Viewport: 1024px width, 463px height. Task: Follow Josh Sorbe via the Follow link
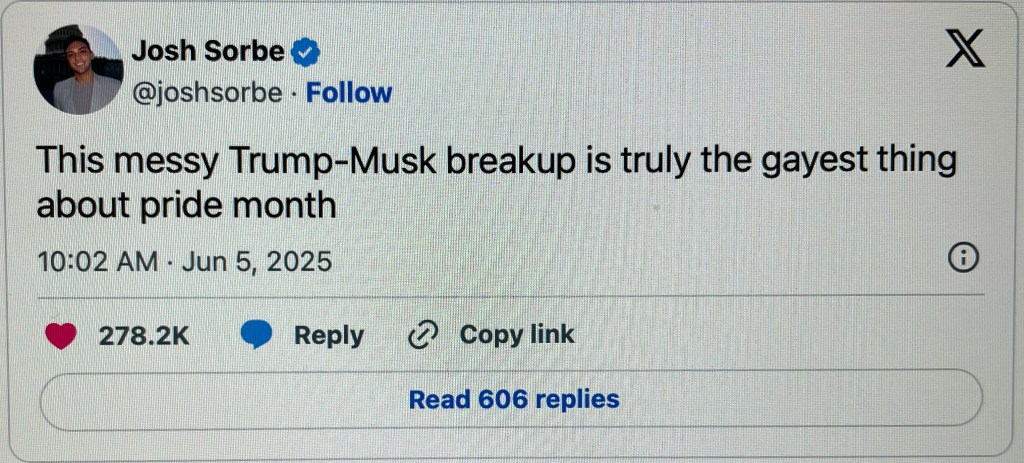click(349, 93)
